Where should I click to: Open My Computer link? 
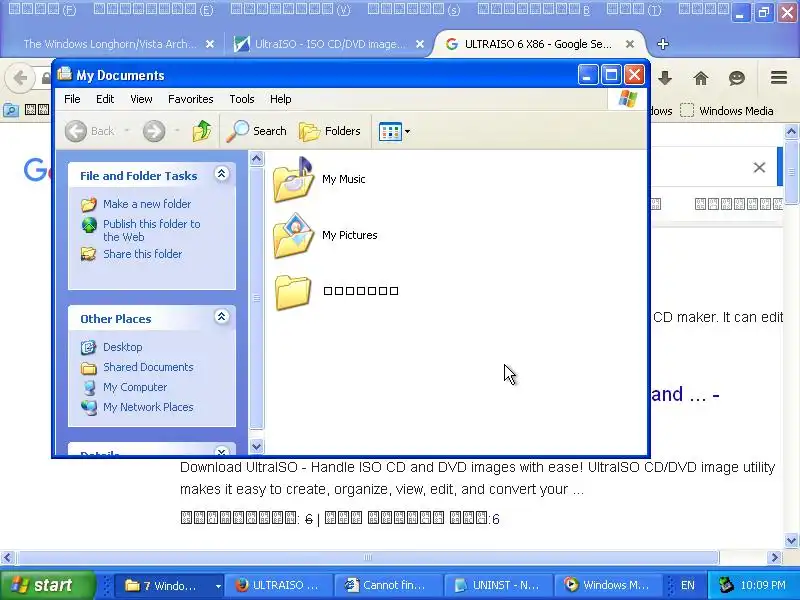coord(135,387)
